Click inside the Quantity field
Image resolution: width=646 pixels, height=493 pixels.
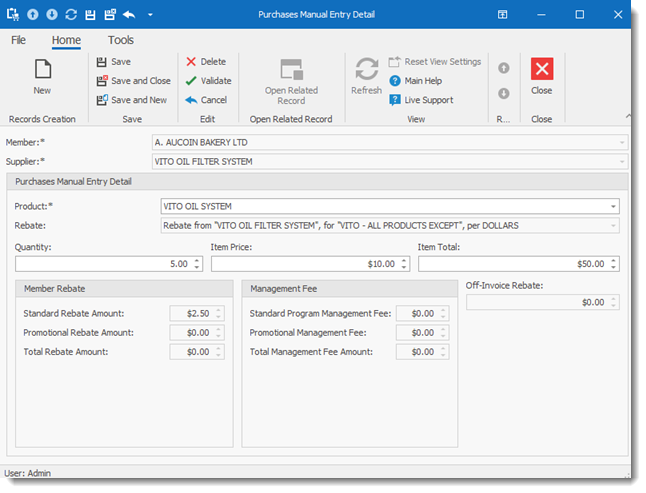(100, 264)
